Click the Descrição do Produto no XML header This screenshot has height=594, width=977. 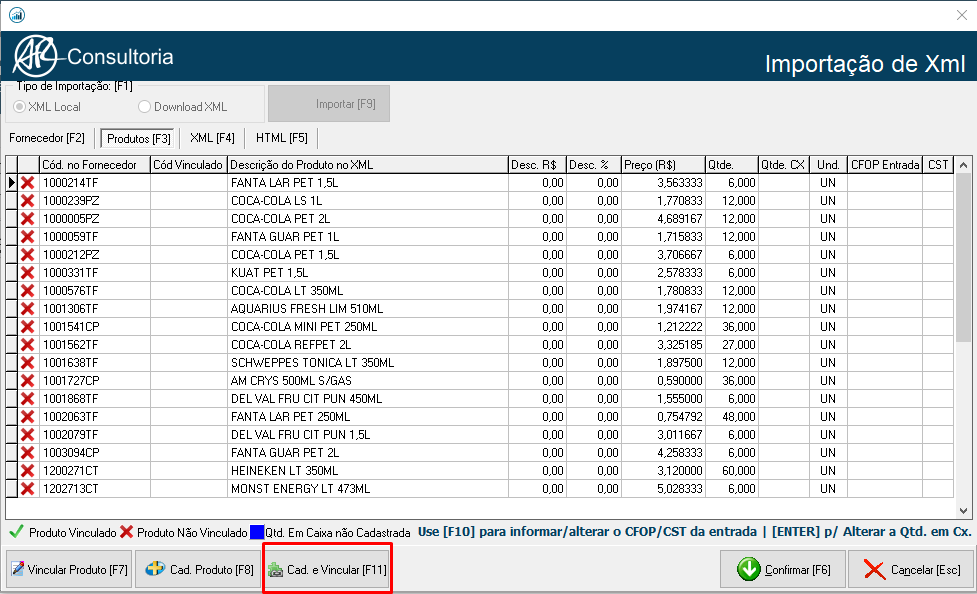pos(368,165)
